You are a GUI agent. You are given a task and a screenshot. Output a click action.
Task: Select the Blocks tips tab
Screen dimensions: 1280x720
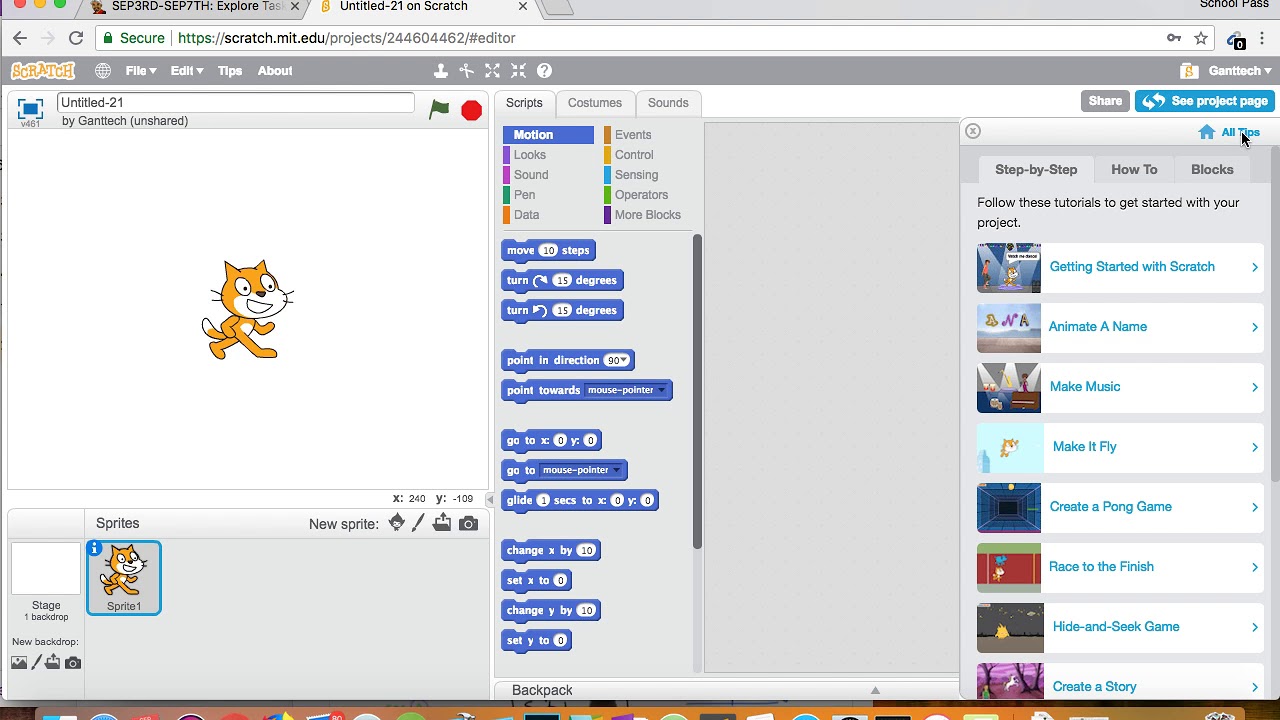coord(1212,169)
